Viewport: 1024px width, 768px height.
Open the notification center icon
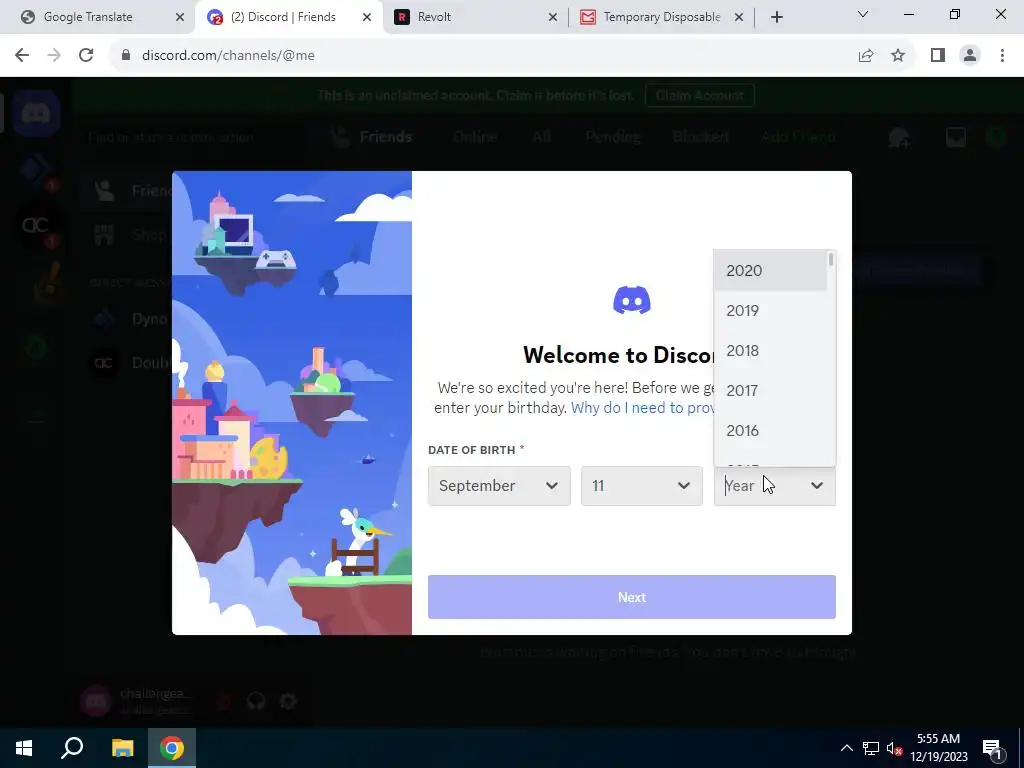point(992,748)
